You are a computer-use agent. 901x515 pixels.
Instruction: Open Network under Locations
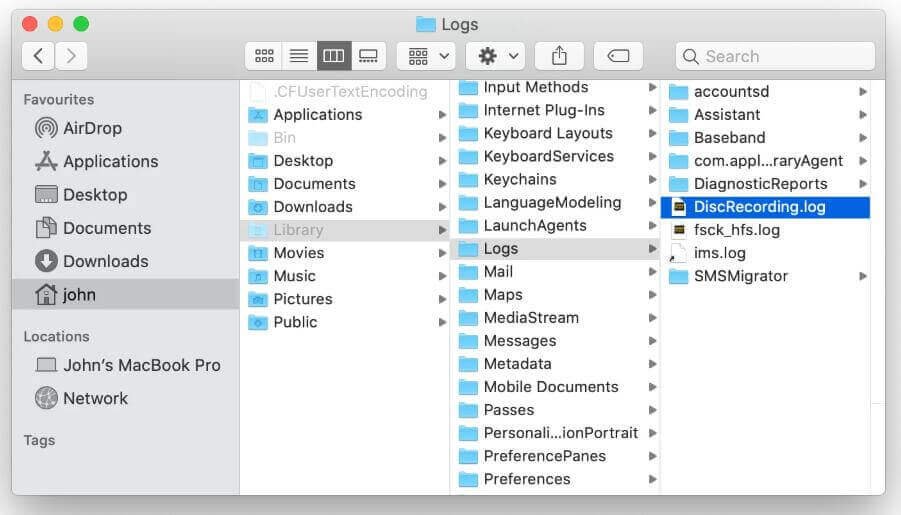[x=125, y=398]
